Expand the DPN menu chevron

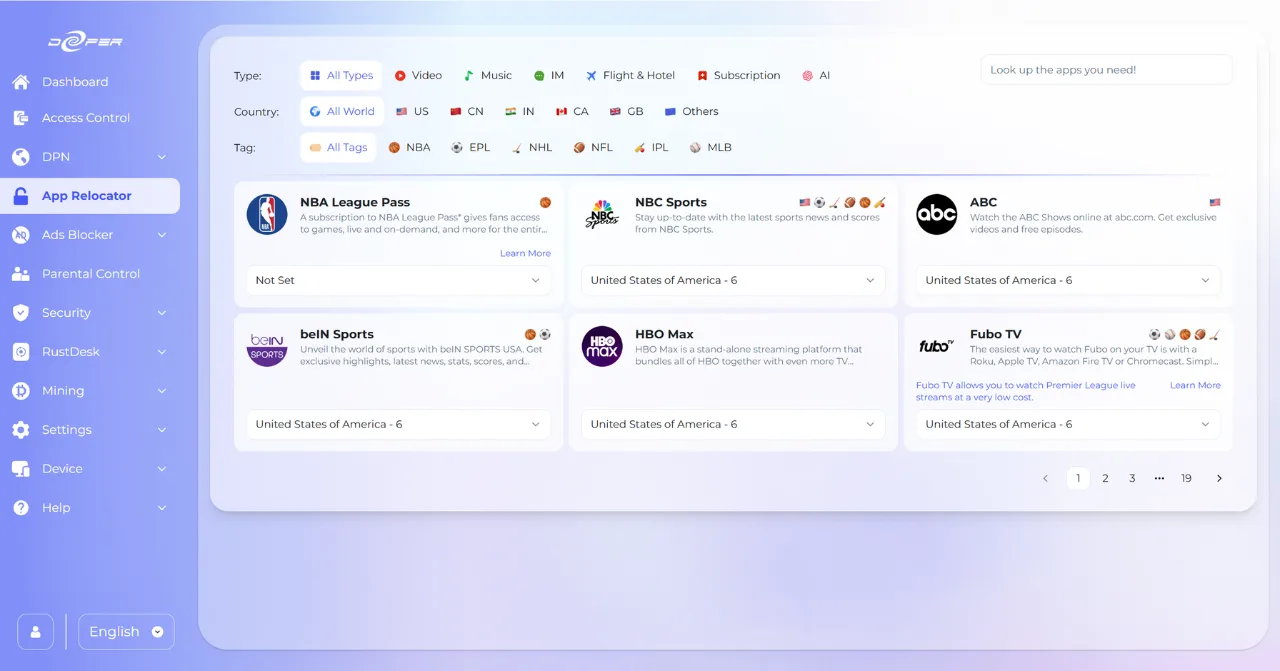click(162, 157)
